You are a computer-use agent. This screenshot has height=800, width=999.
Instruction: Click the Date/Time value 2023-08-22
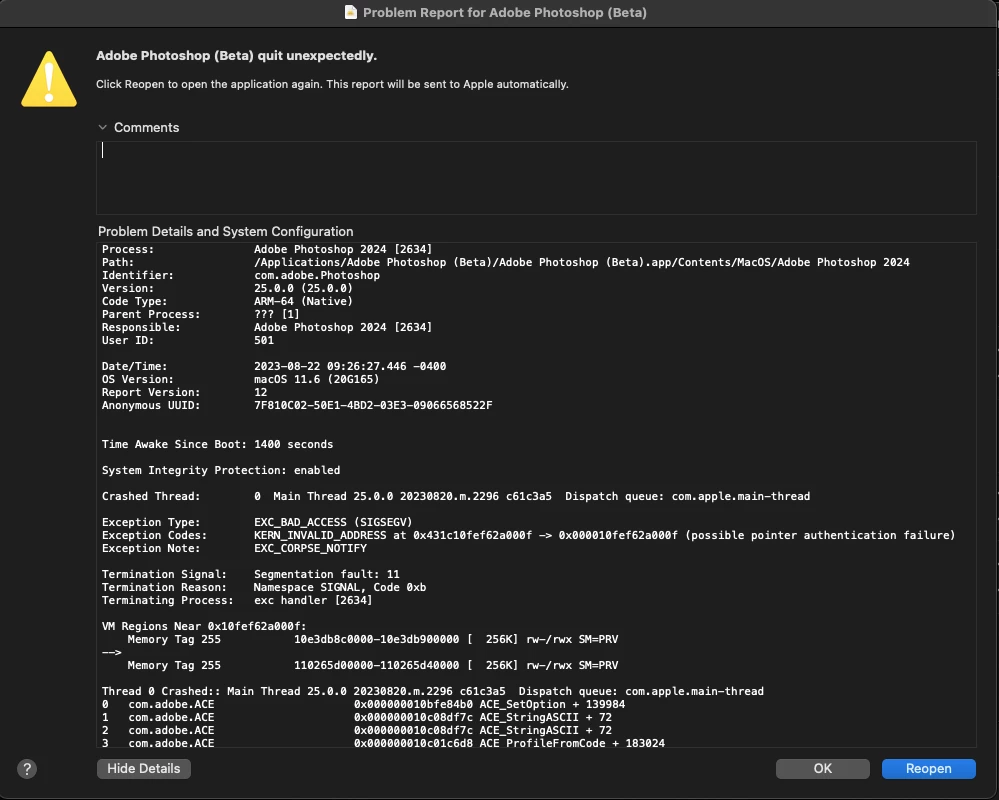click(x=350, y=366)
